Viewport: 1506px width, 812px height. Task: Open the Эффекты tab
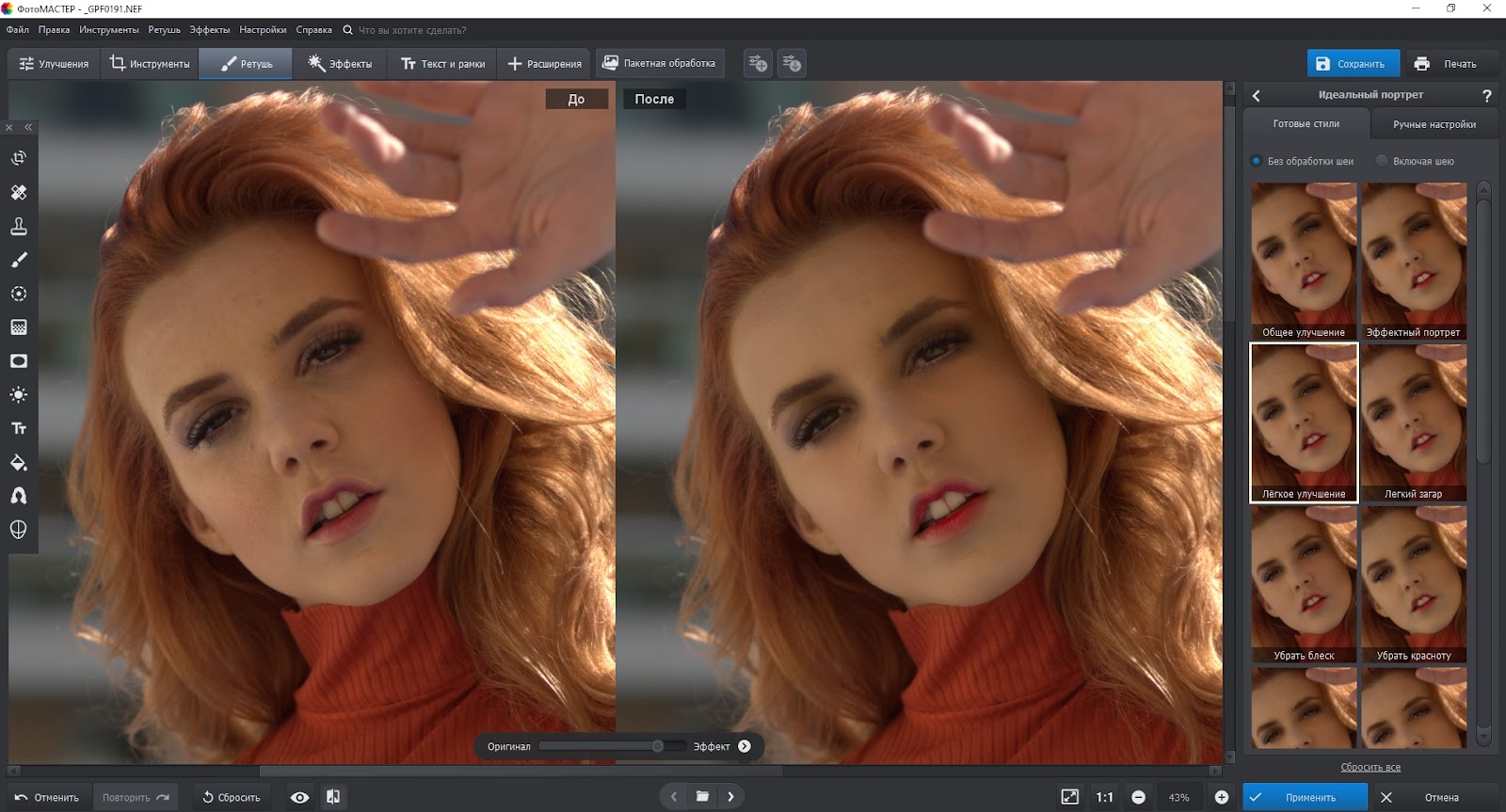tap(340, 64)
